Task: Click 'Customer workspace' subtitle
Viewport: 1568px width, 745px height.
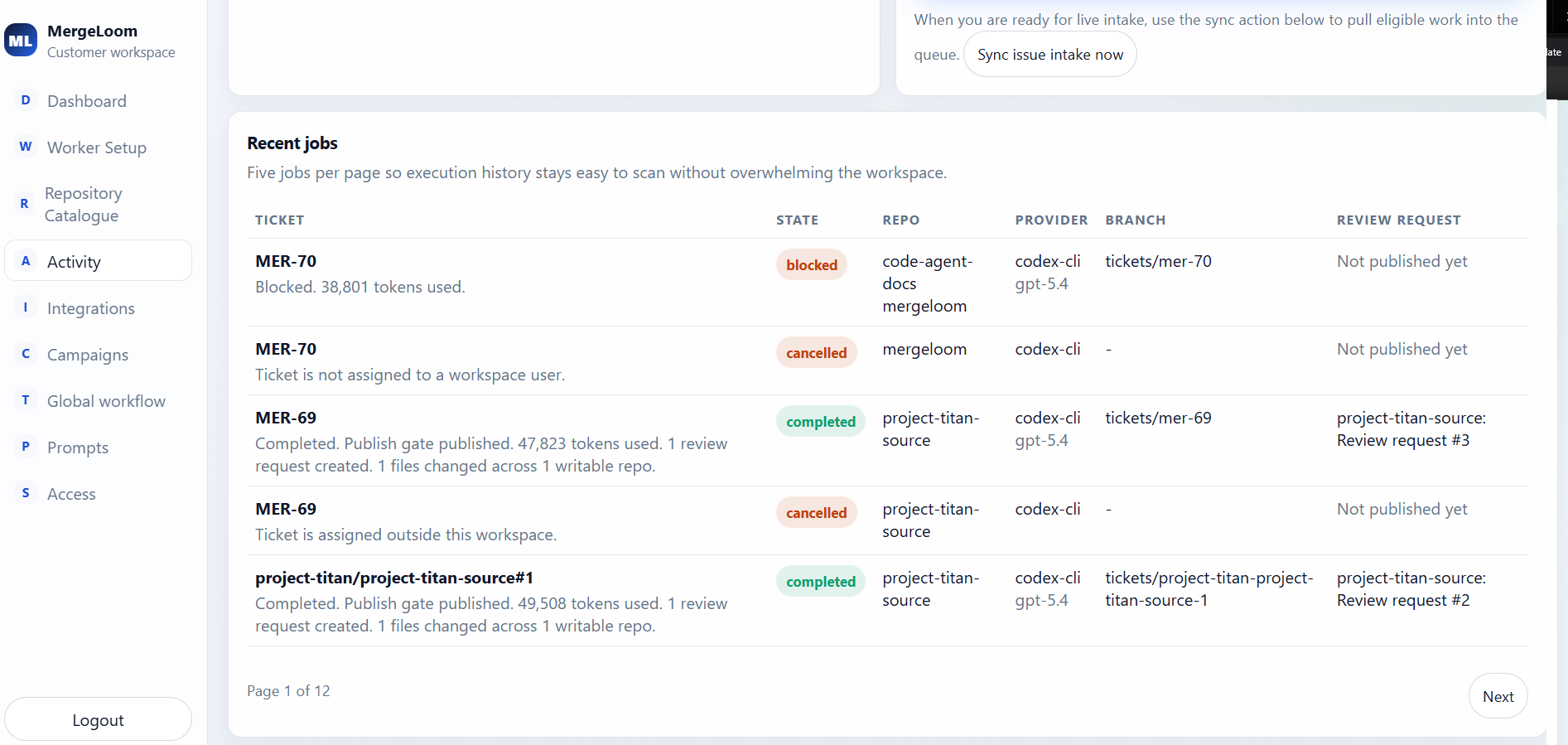Action: tap(111, 52)
